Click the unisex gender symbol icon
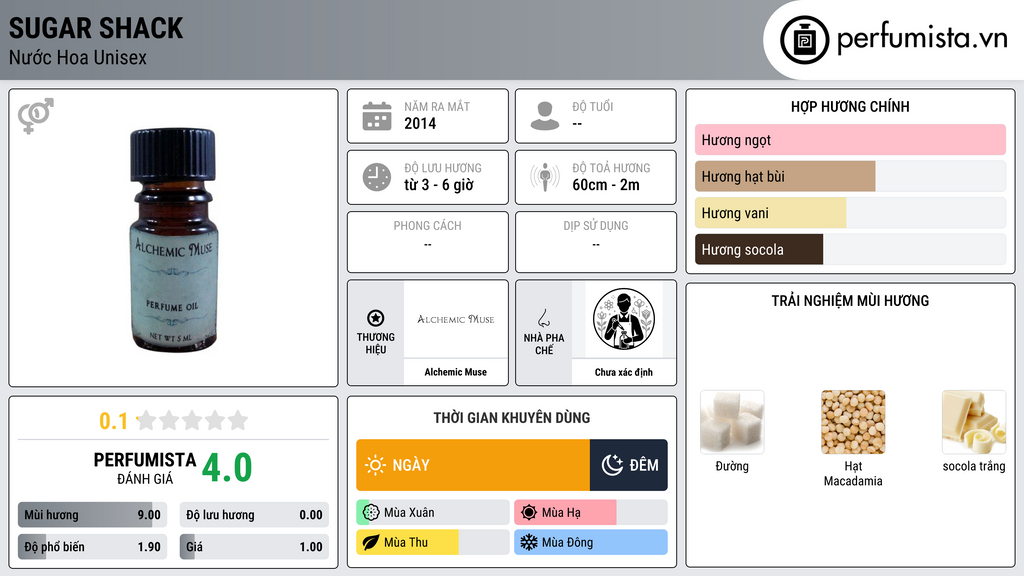The image size is (1024, 576). point(36,116)
